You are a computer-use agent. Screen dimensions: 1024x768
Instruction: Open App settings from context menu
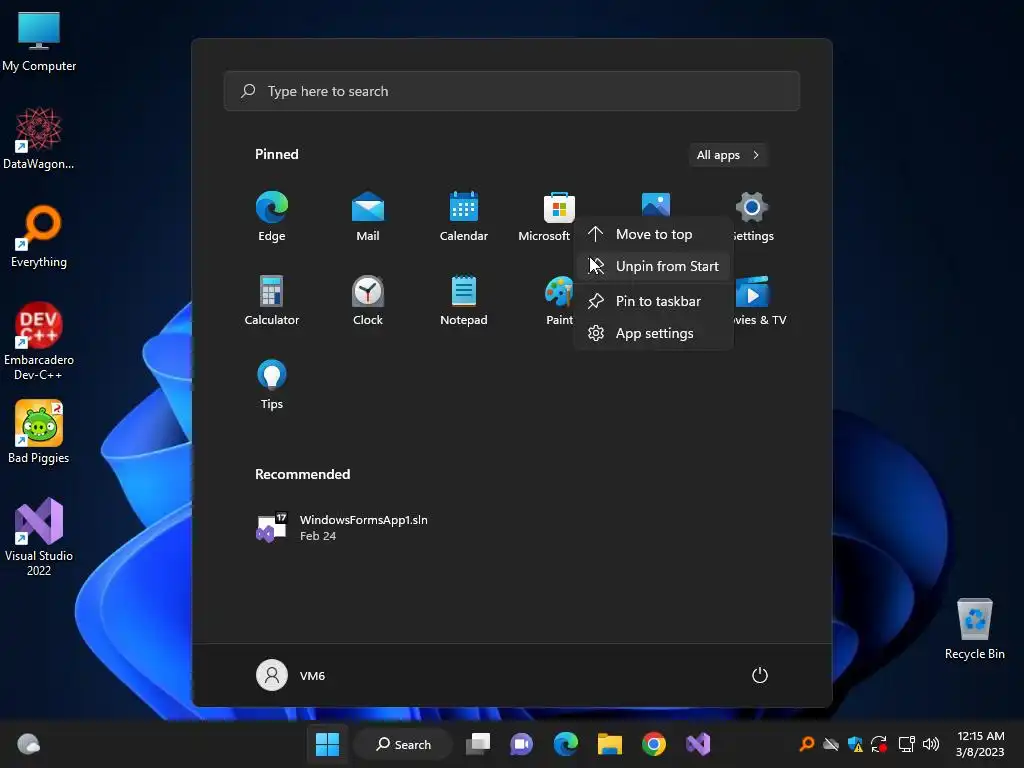(653, 333)
